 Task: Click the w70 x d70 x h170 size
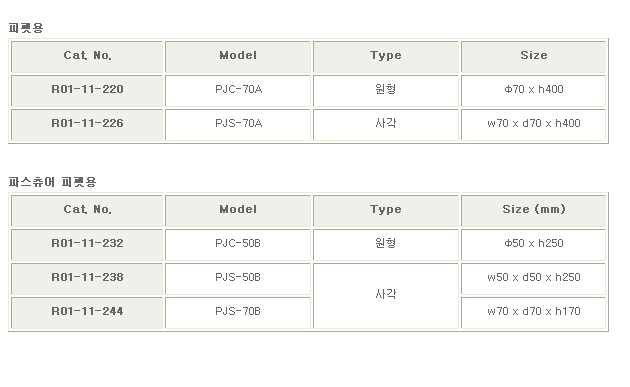(533, 313)
